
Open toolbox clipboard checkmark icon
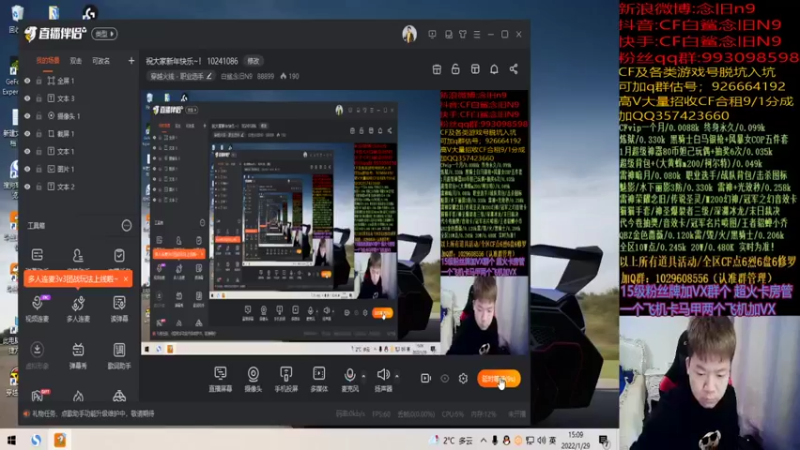pos(119,255)
